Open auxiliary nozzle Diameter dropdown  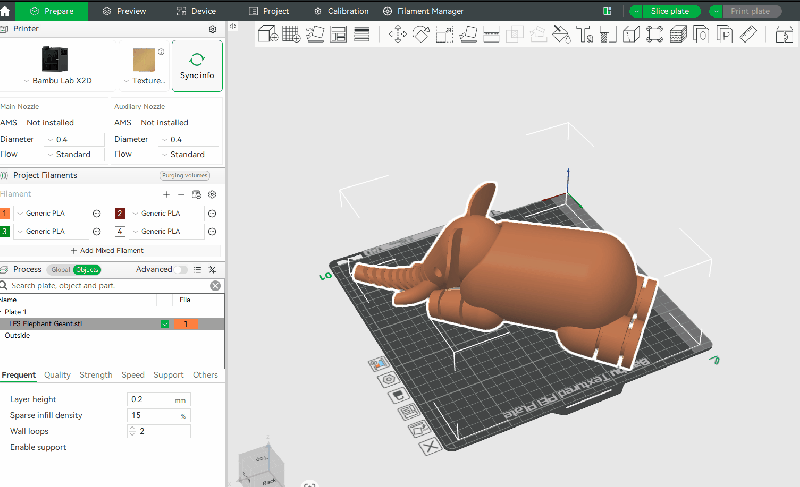(x=189, y=139)
